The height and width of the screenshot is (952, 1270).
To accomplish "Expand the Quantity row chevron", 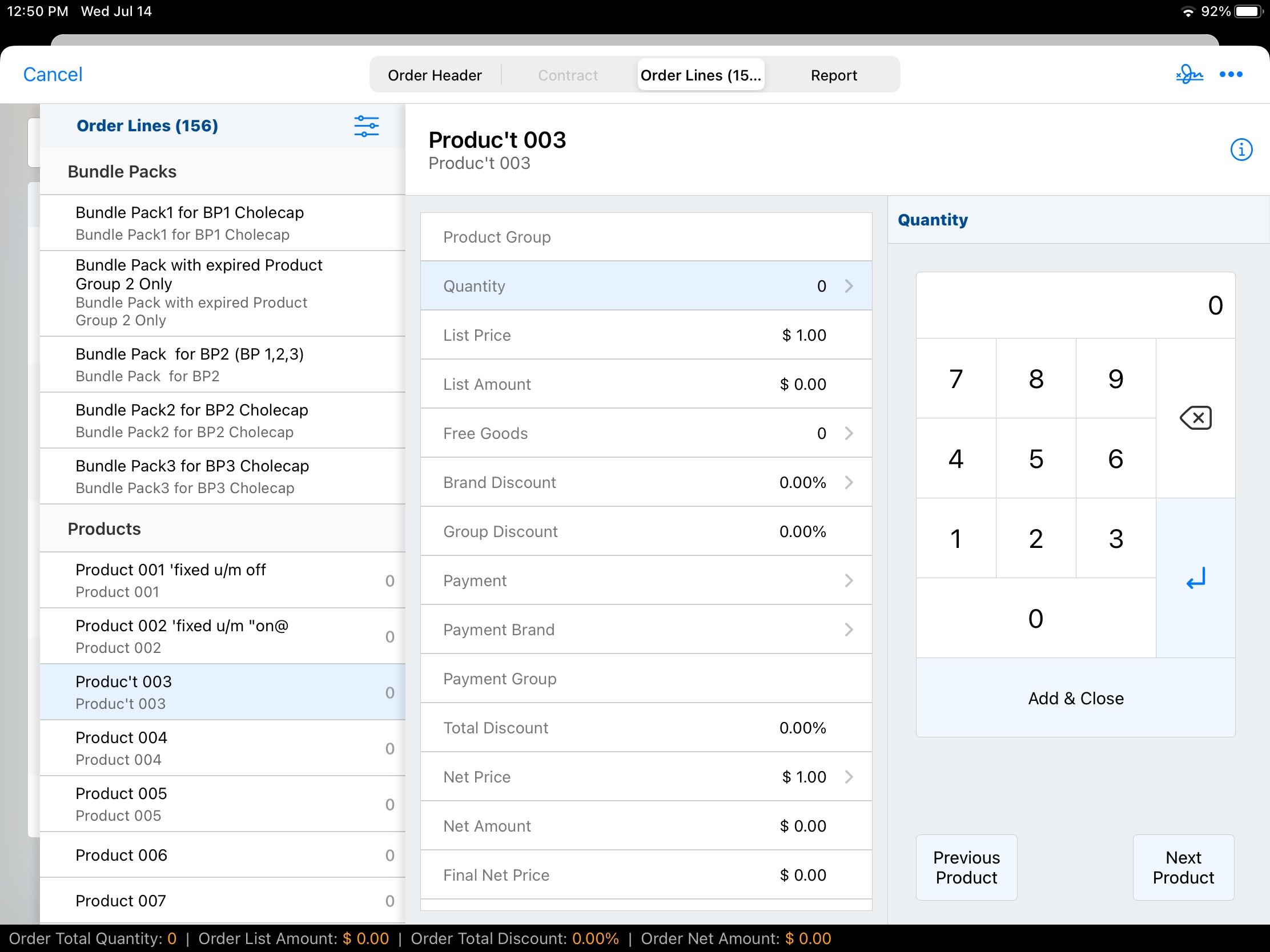I will click(849, 286).
